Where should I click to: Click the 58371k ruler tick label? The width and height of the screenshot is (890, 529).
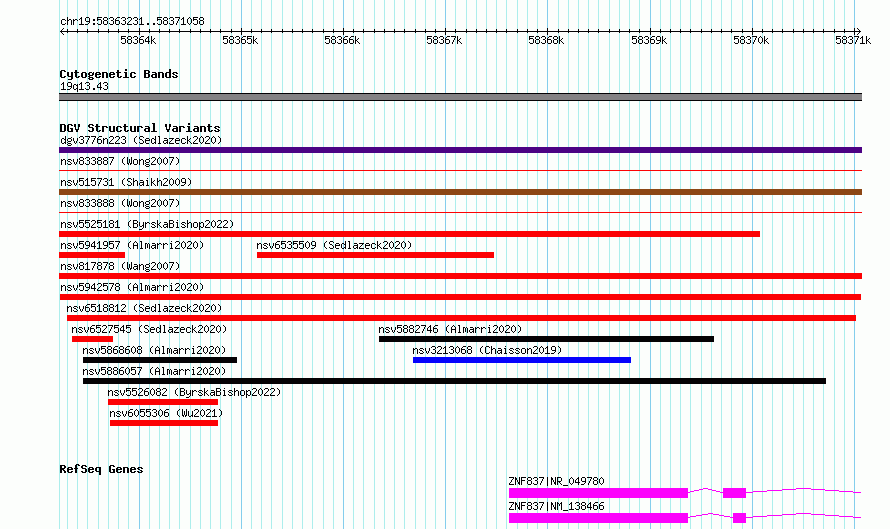(x=853, y=40)
